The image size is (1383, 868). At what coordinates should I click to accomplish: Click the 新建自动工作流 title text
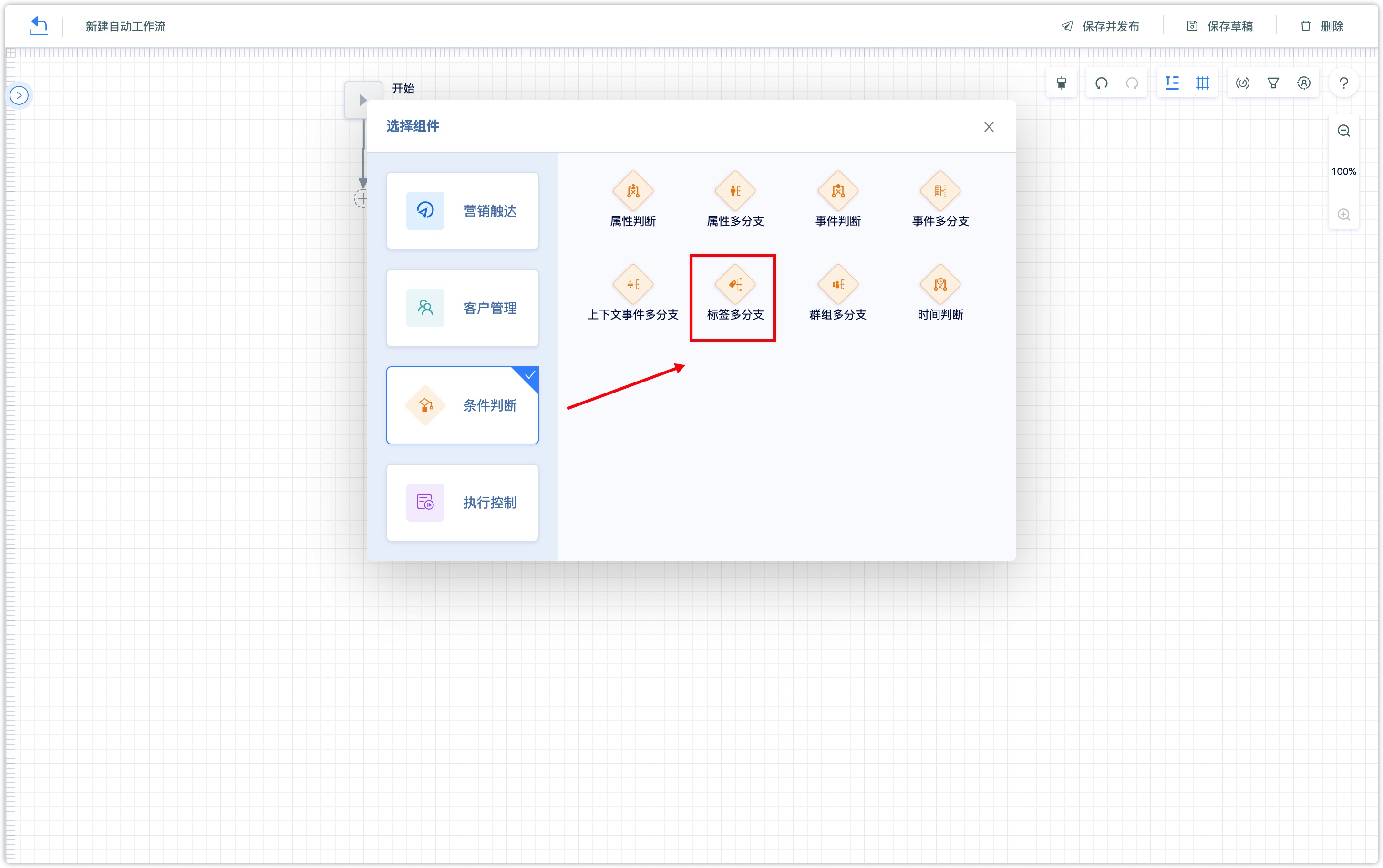pyautogui.click(x=126, y=26)
